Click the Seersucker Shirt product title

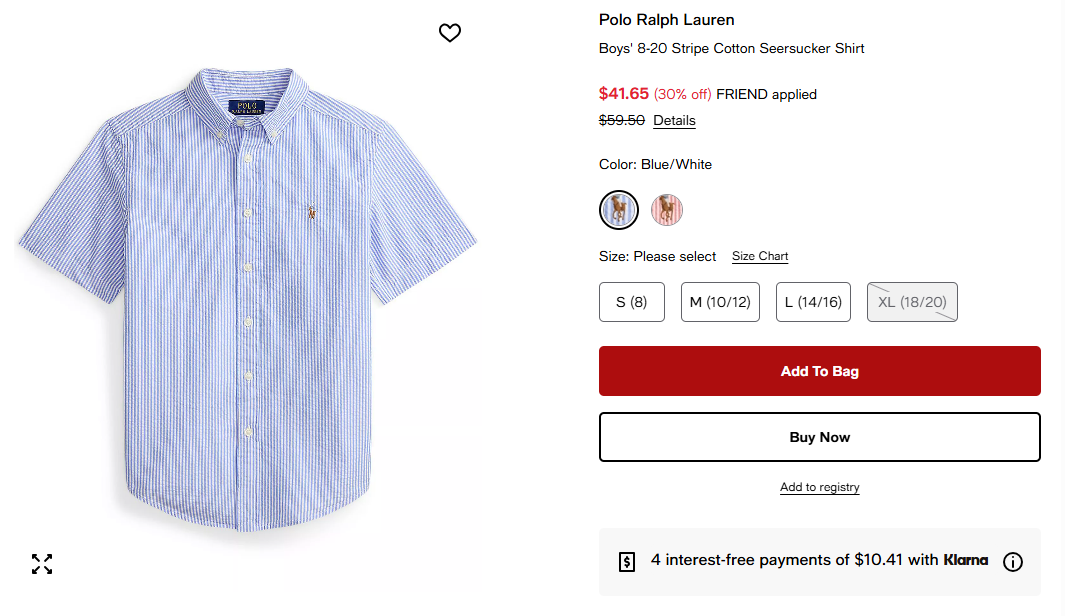point(731,48)
